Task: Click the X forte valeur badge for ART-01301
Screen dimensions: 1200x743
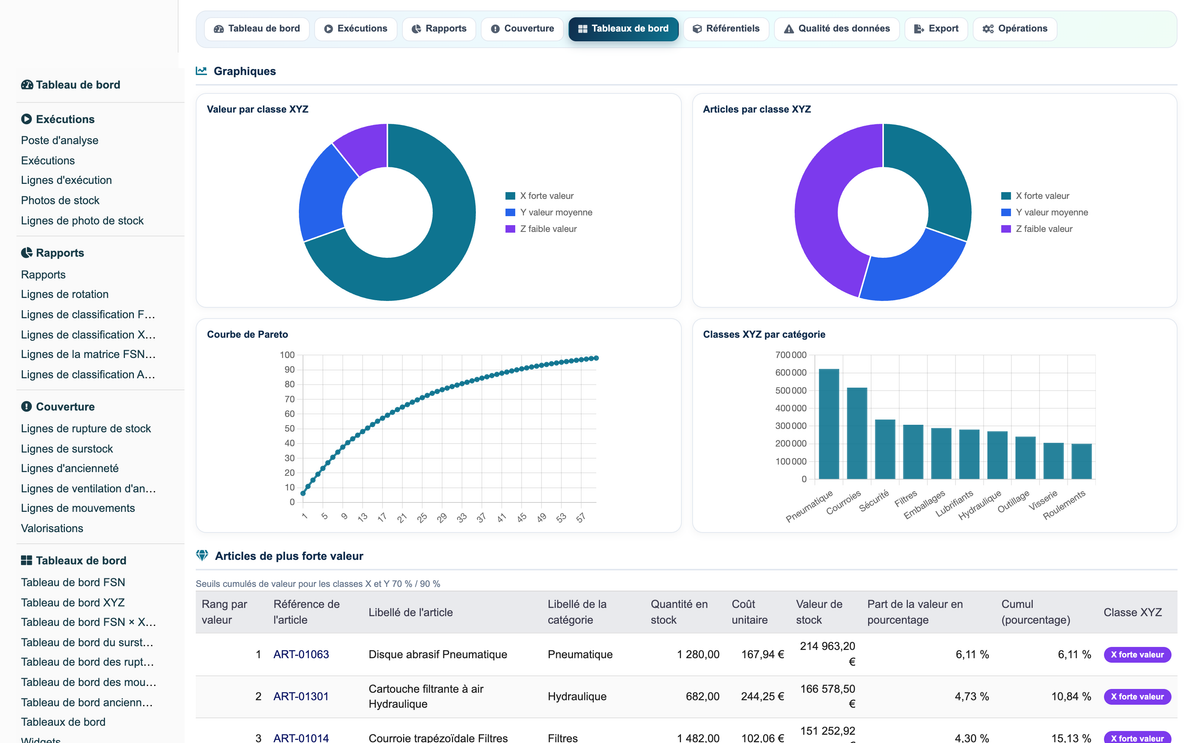Action: pos(1137,697)
